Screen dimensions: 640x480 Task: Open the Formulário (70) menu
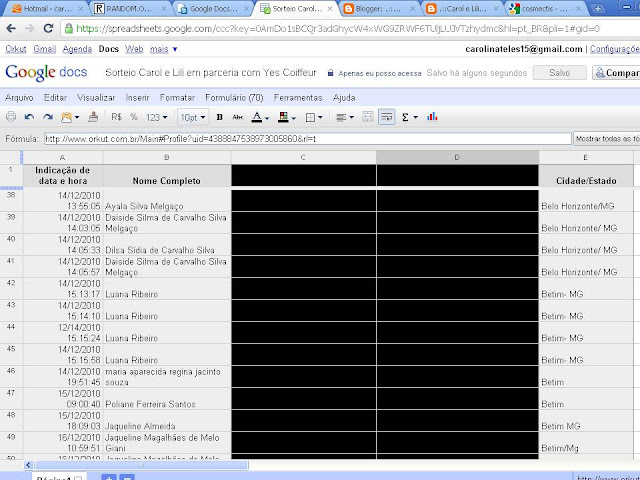coord(234,98)
